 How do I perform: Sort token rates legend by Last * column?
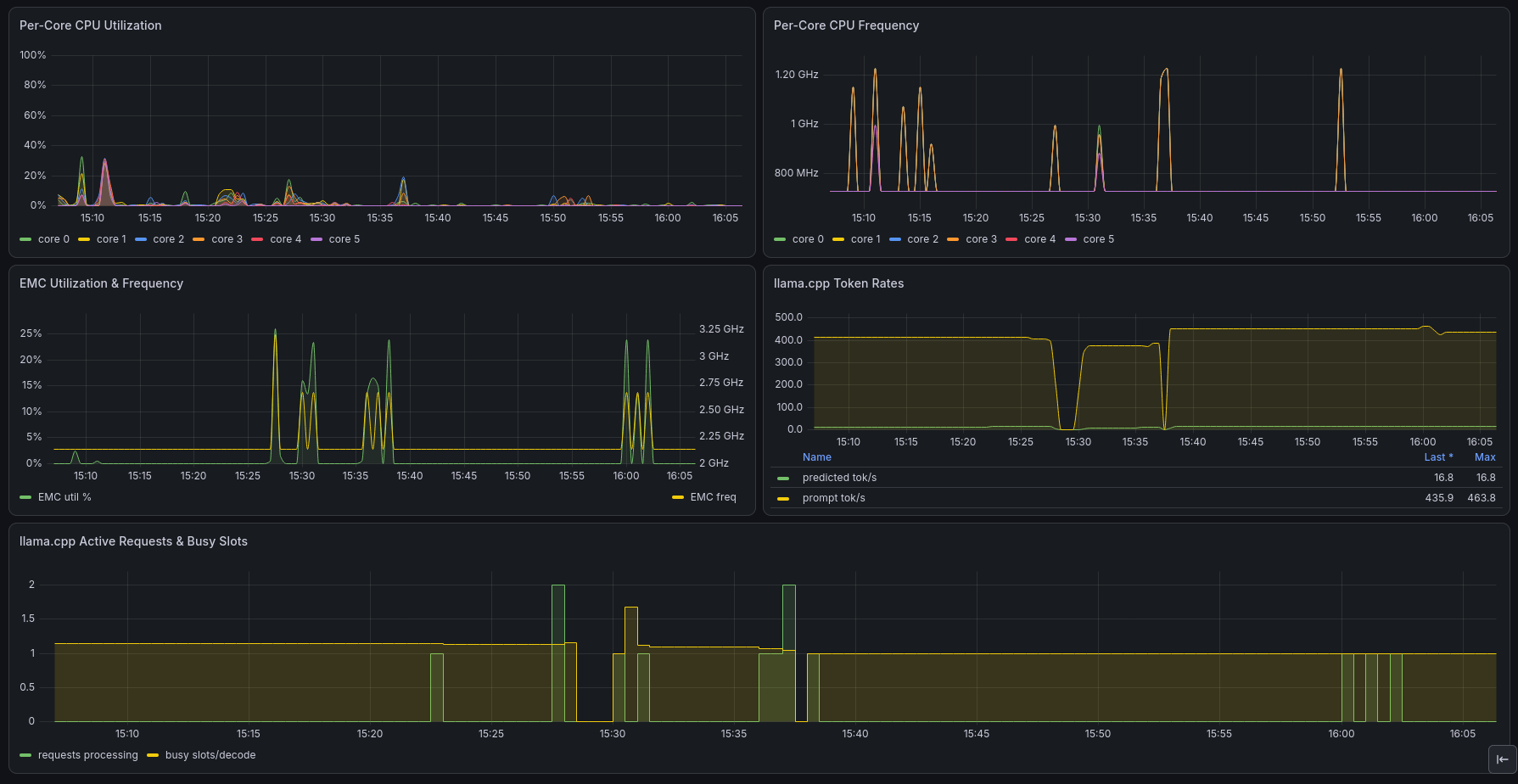tap(1439, 457)
